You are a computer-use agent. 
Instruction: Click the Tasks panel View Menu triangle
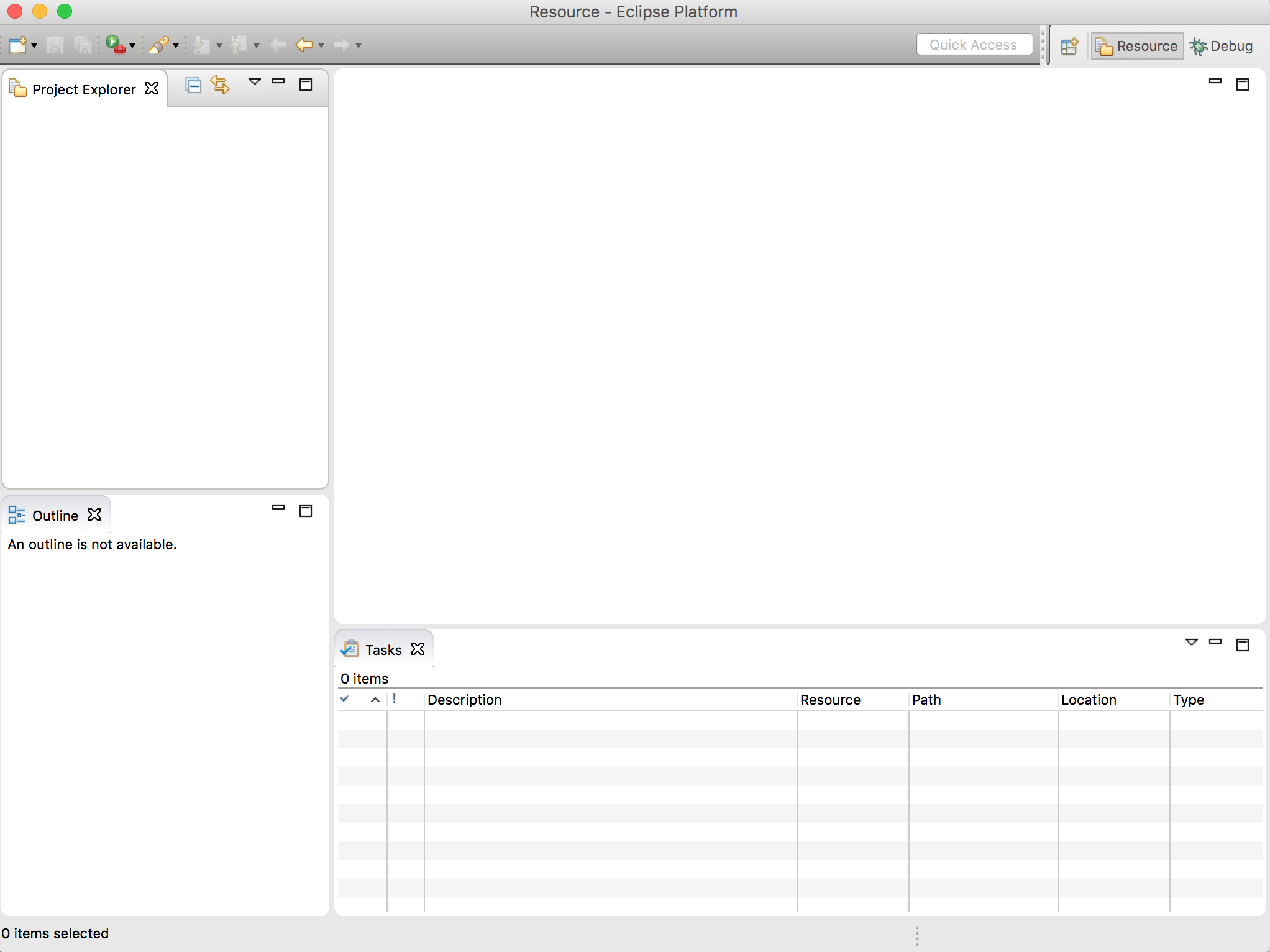[1191, 642]
